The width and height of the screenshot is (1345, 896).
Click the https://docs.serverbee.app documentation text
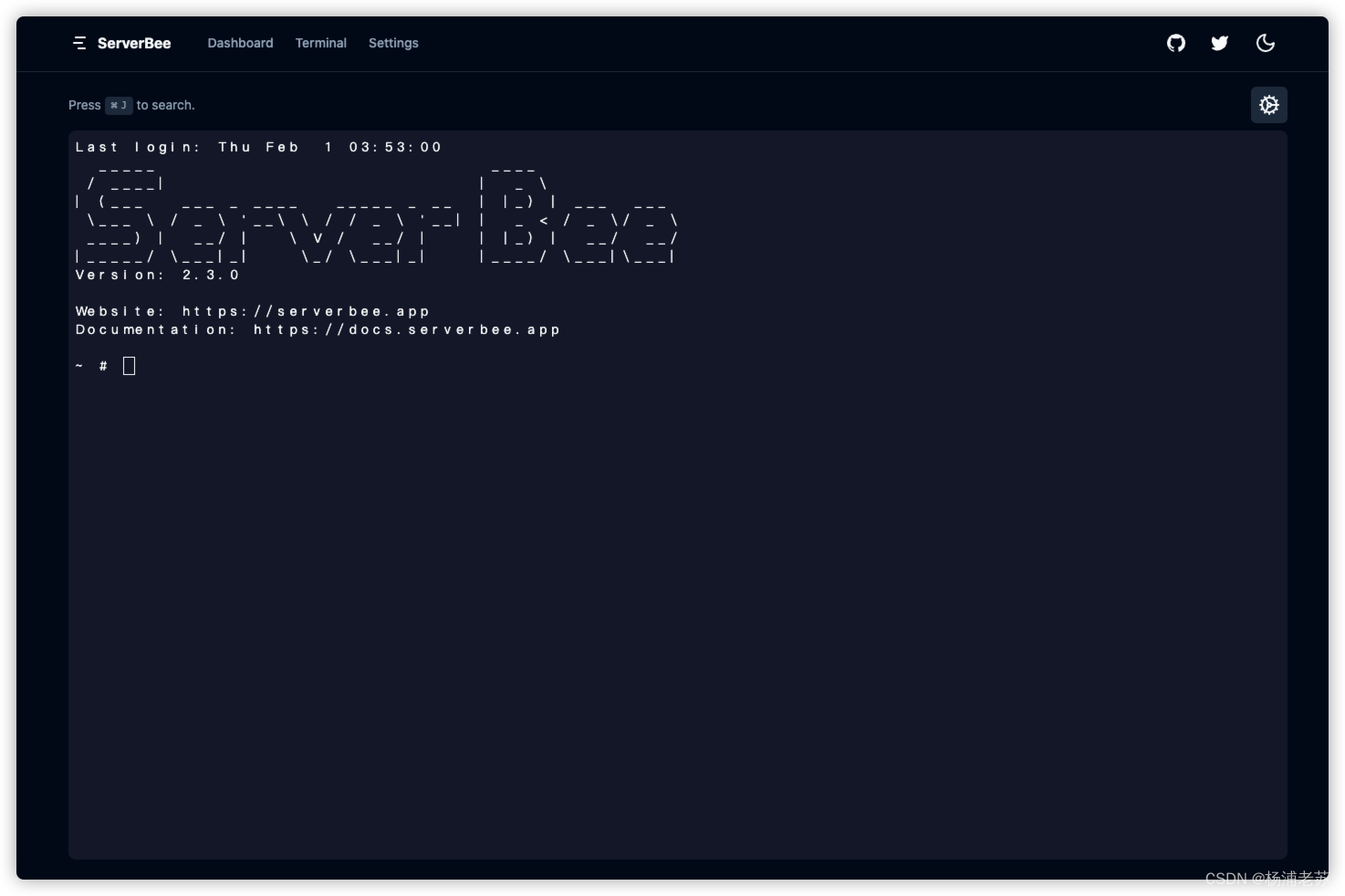[x=407, y=330]
